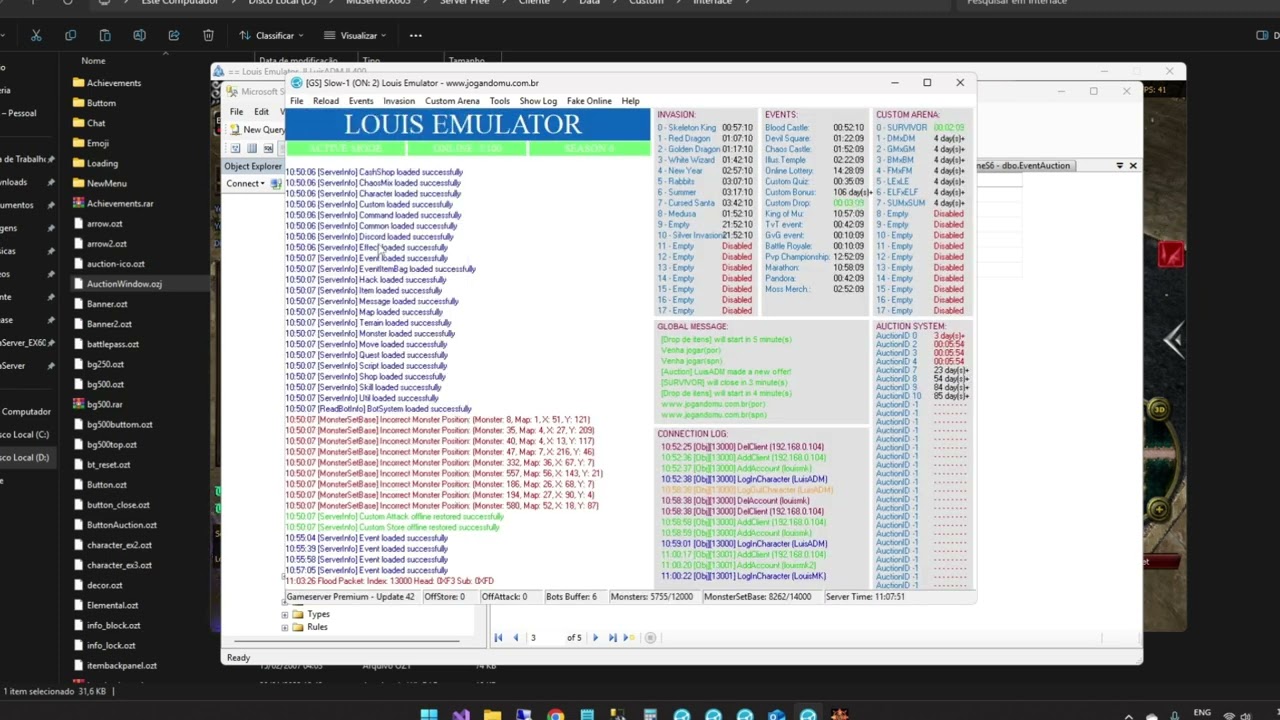
Task: Select the battlepass.ozt file
Action: (112, 344)
